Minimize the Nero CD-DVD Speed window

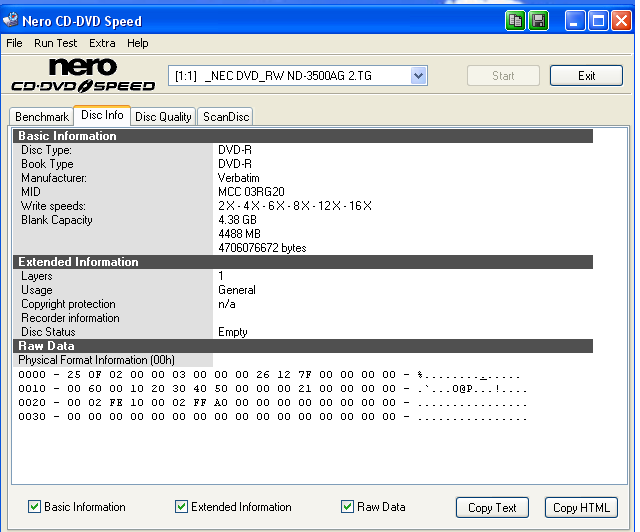575,20
